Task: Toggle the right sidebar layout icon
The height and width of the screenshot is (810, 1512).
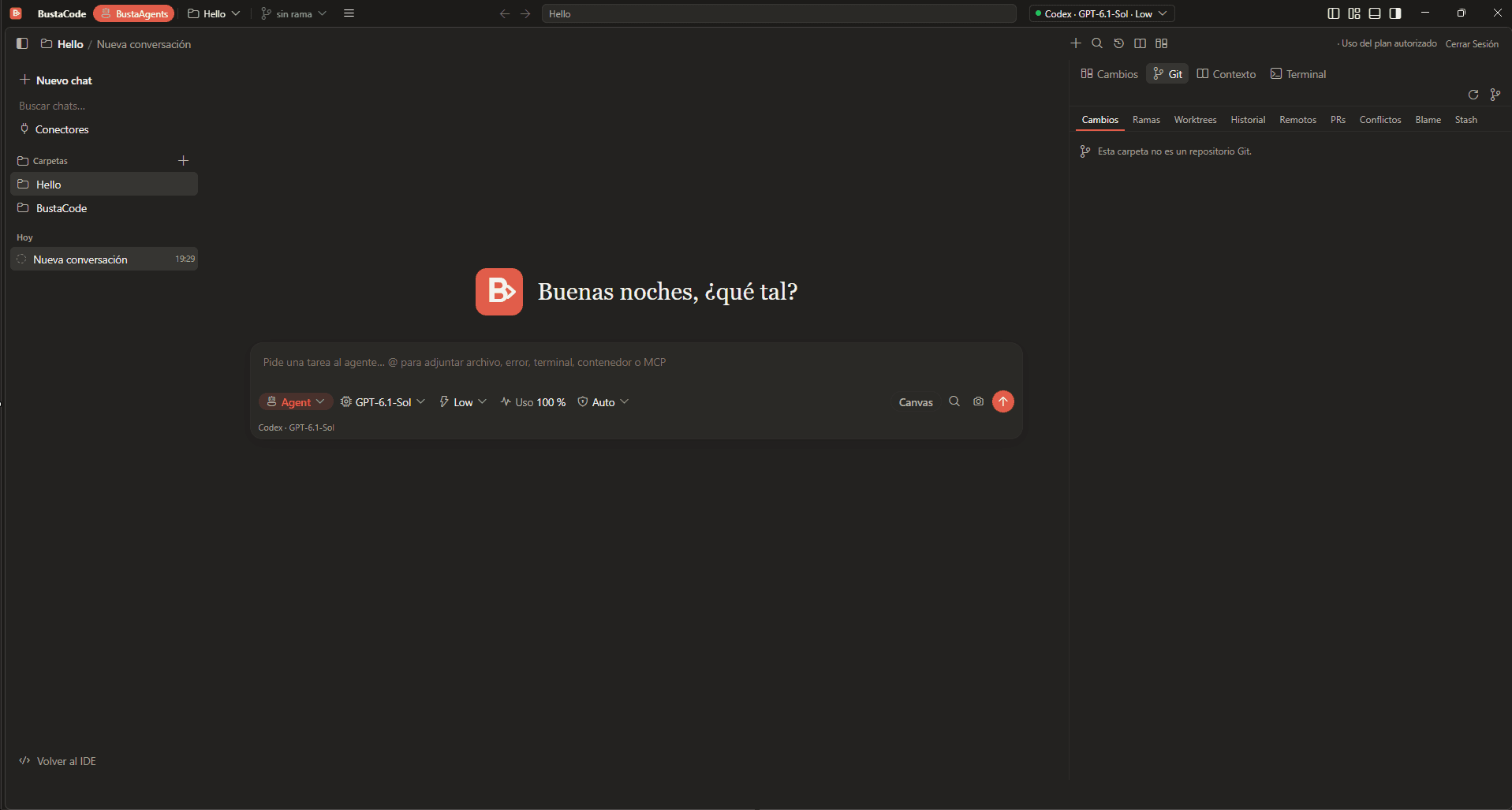Action: 1395,13
